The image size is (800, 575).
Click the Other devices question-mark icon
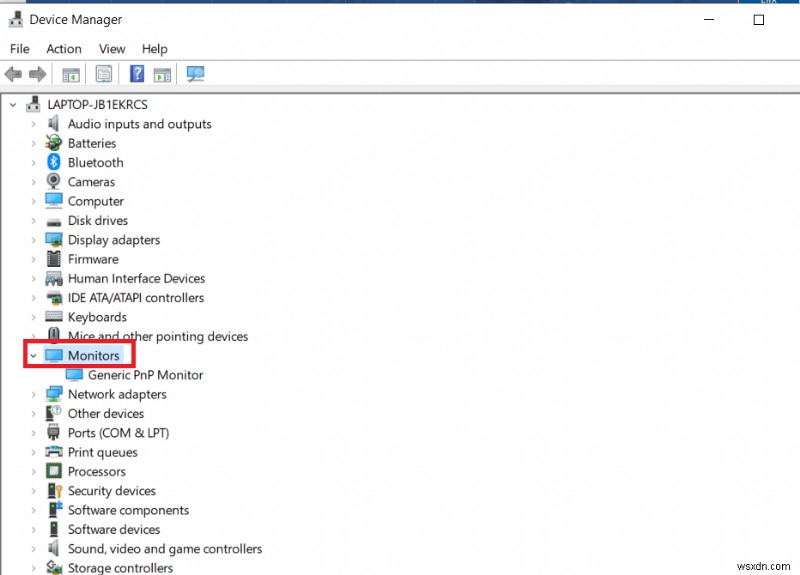54,413
